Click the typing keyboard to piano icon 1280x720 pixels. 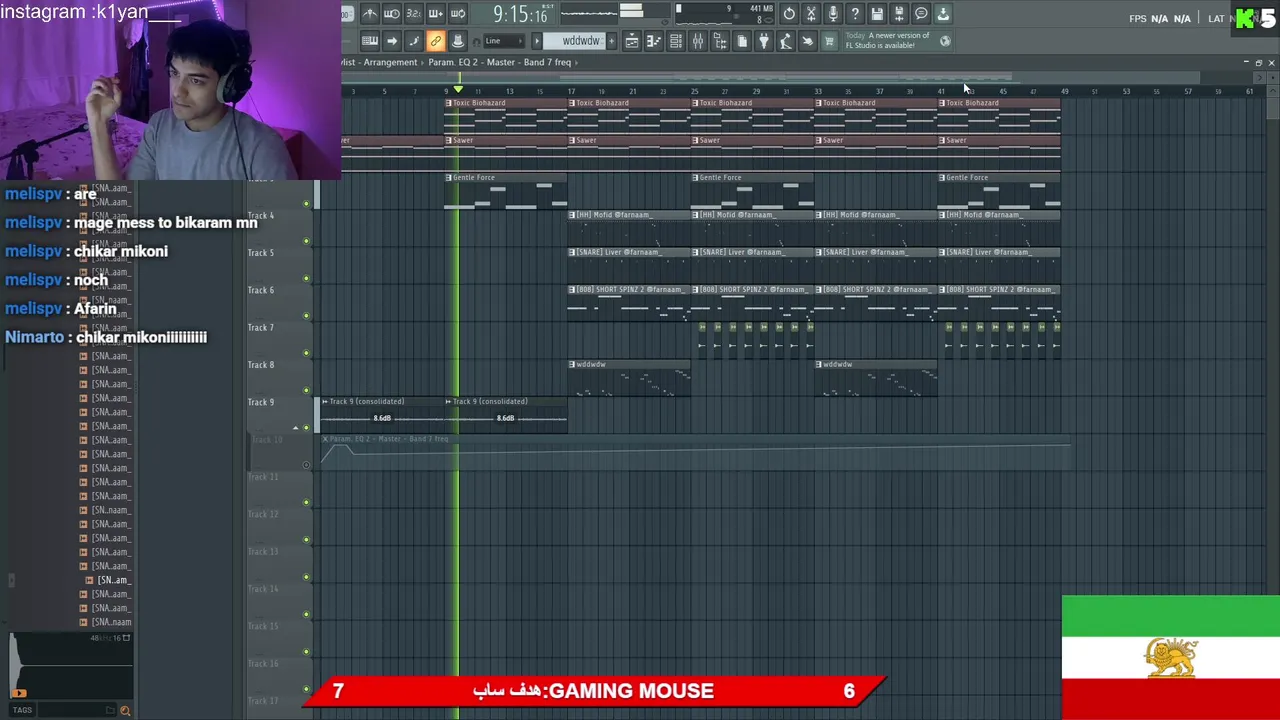(369, 41)
